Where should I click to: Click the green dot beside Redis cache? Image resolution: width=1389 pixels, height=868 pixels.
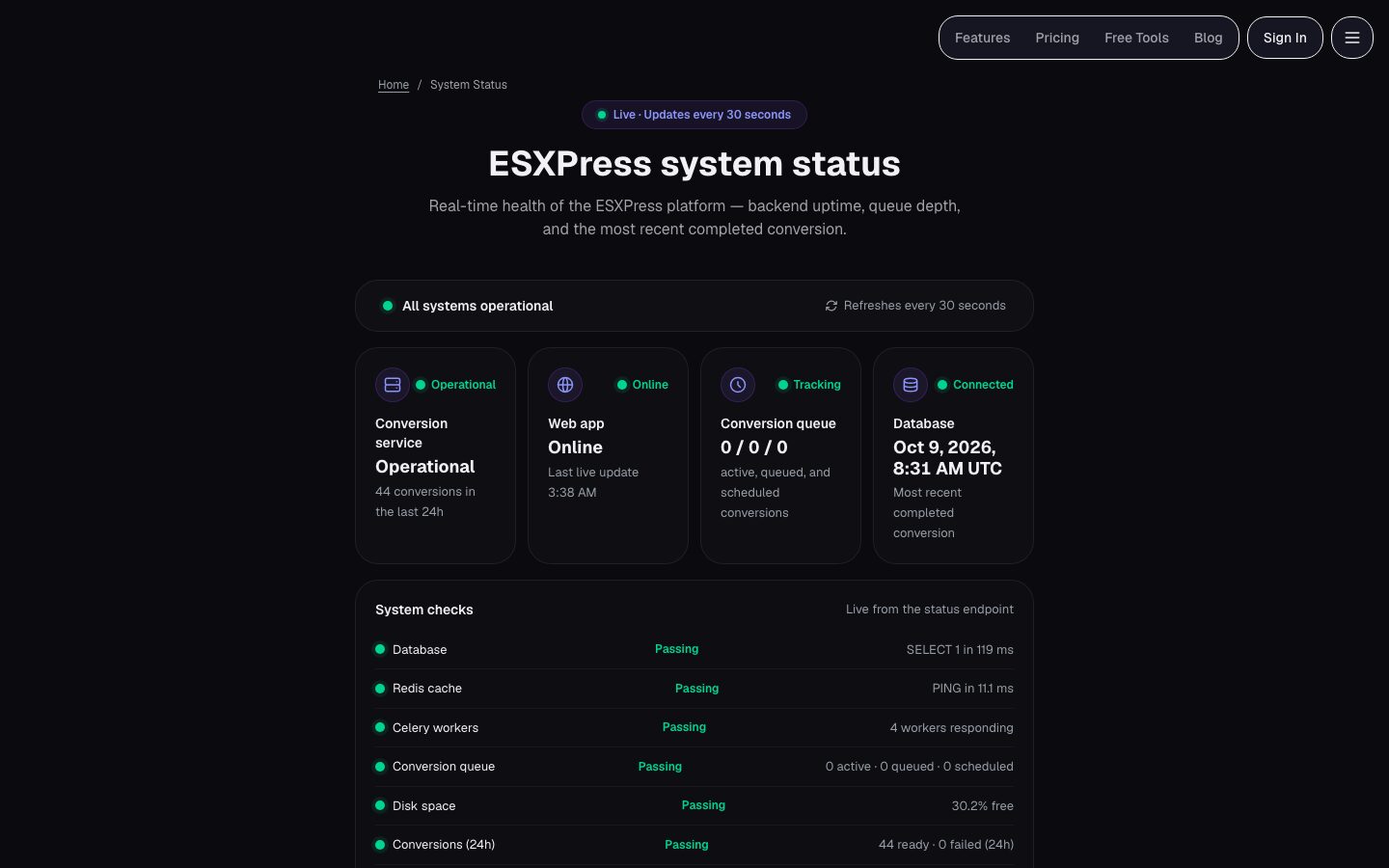tap(380, 689)
